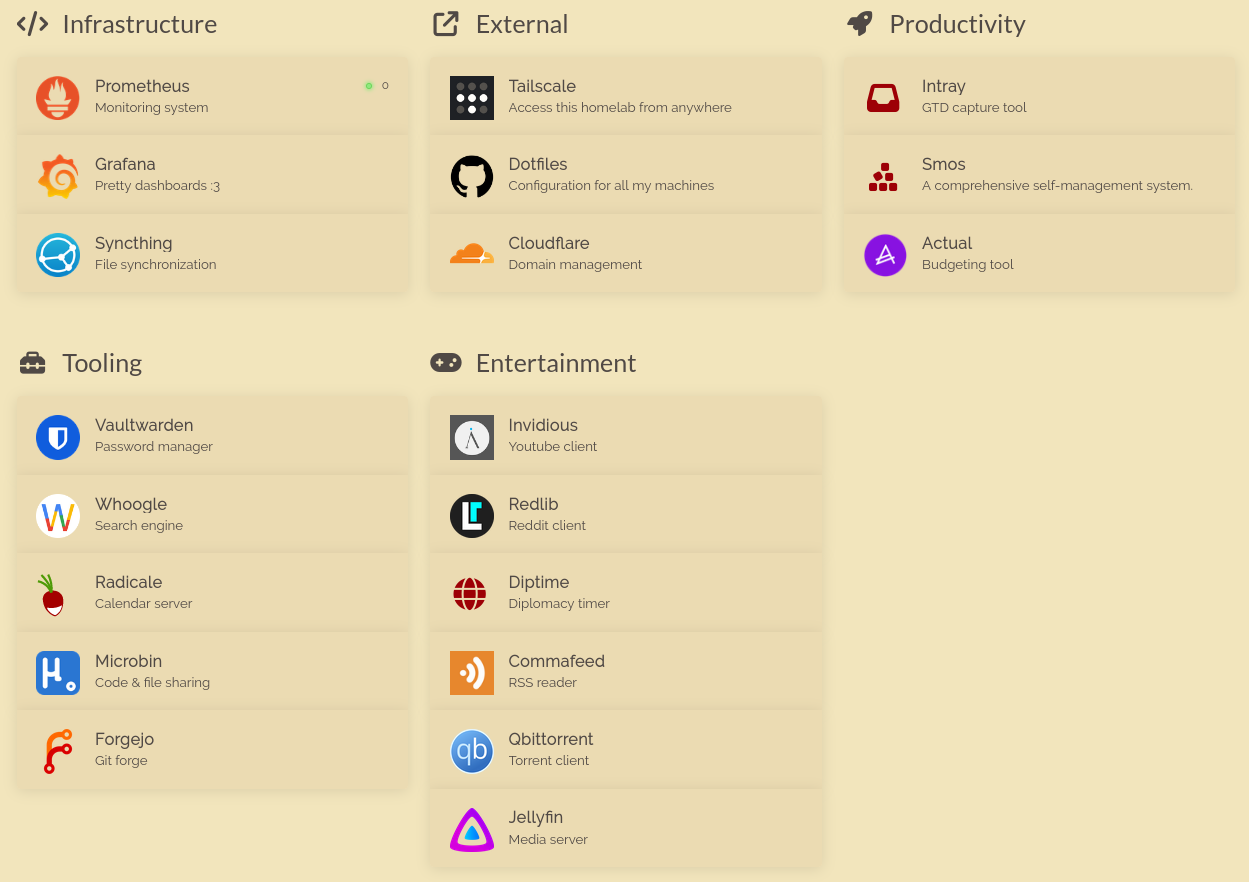Screen dimensions: 1249x882
Task: Open the Dotfiles title link
Action: (538, 164)
